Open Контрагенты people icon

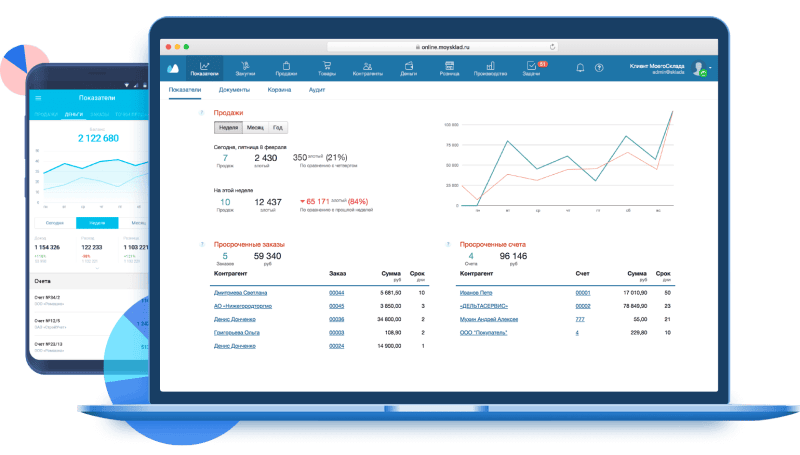click(367, 66)
